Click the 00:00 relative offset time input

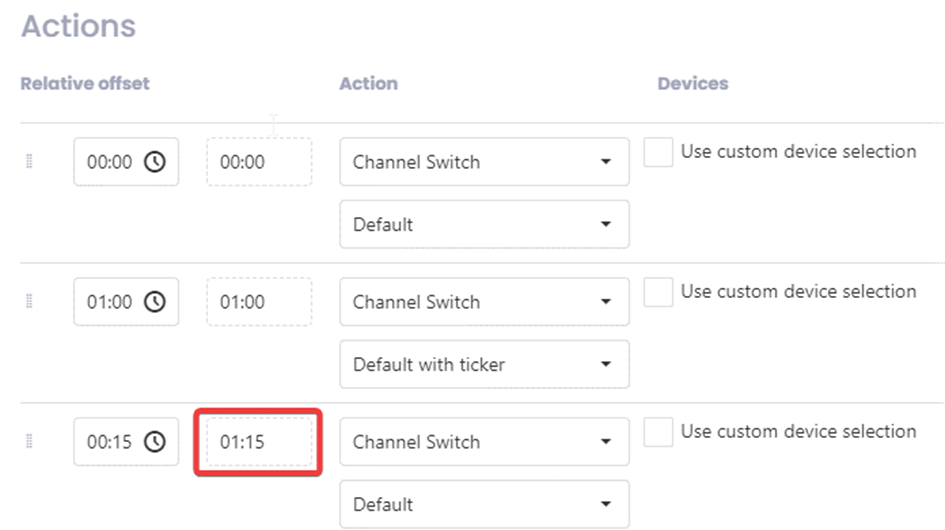click(109, 162)
